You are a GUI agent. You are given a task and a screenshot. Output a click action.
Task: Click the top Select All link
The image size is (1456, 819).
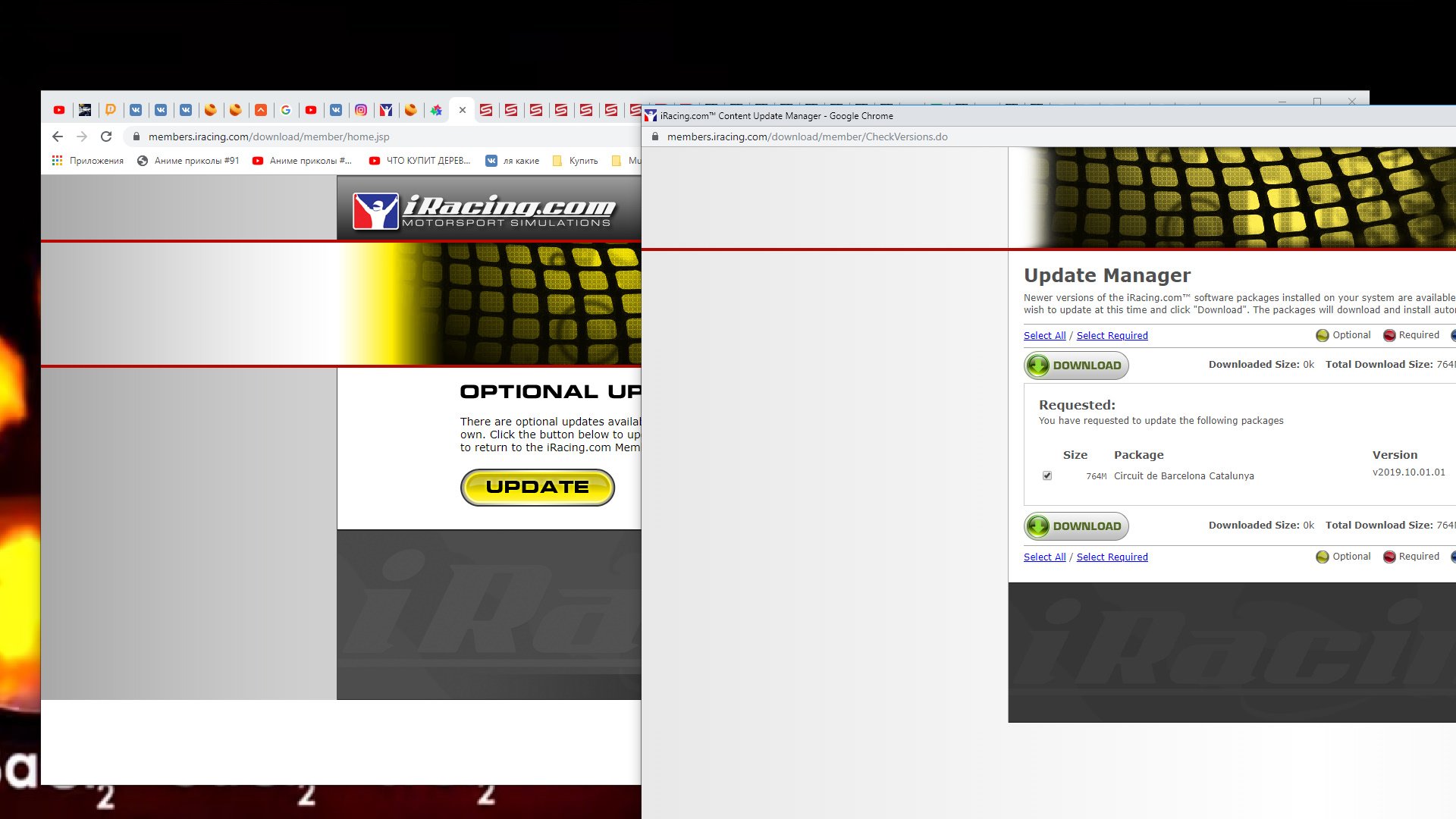tap(1044, 336)
